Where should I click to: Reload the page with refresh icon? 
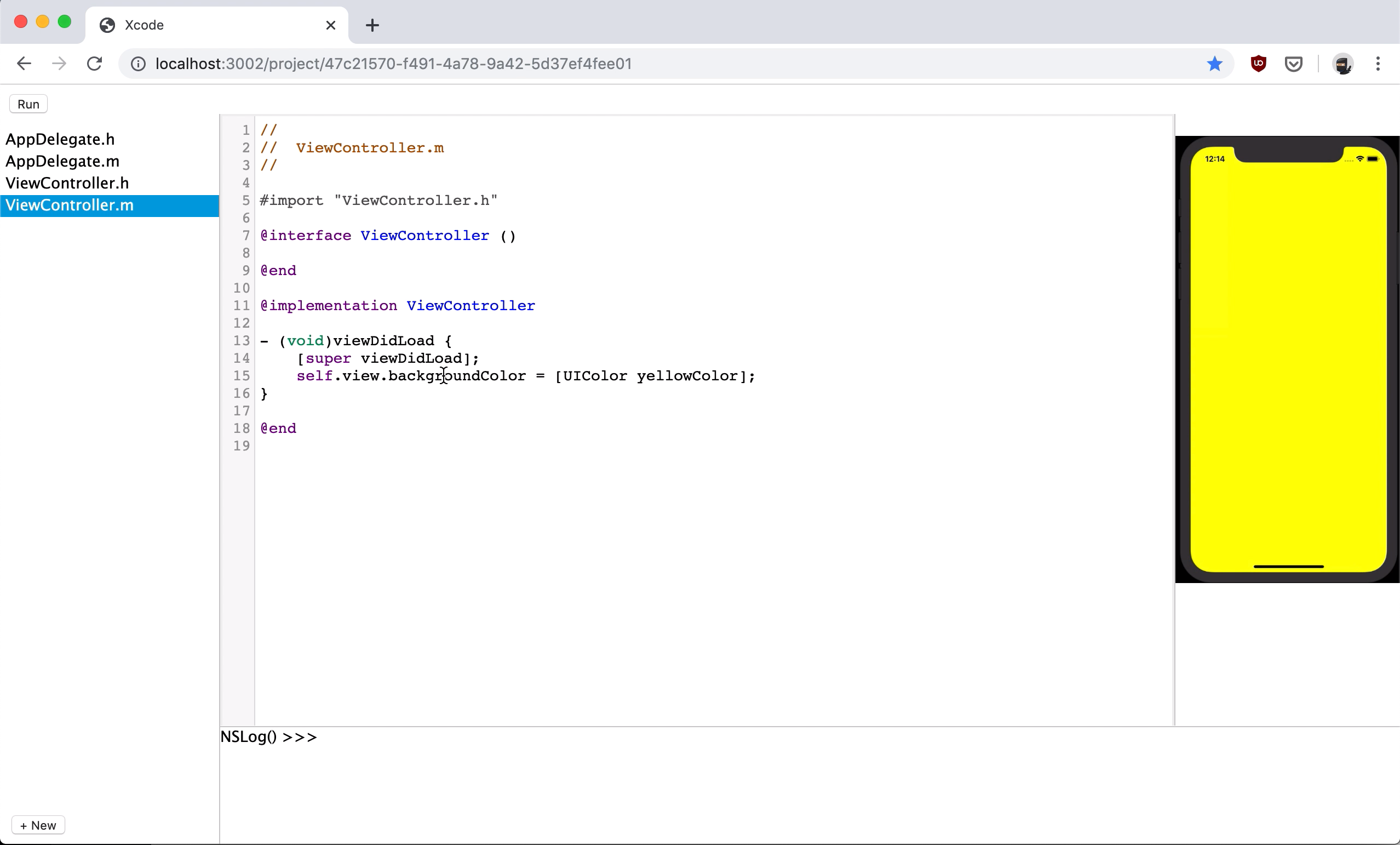click(94, 64)
